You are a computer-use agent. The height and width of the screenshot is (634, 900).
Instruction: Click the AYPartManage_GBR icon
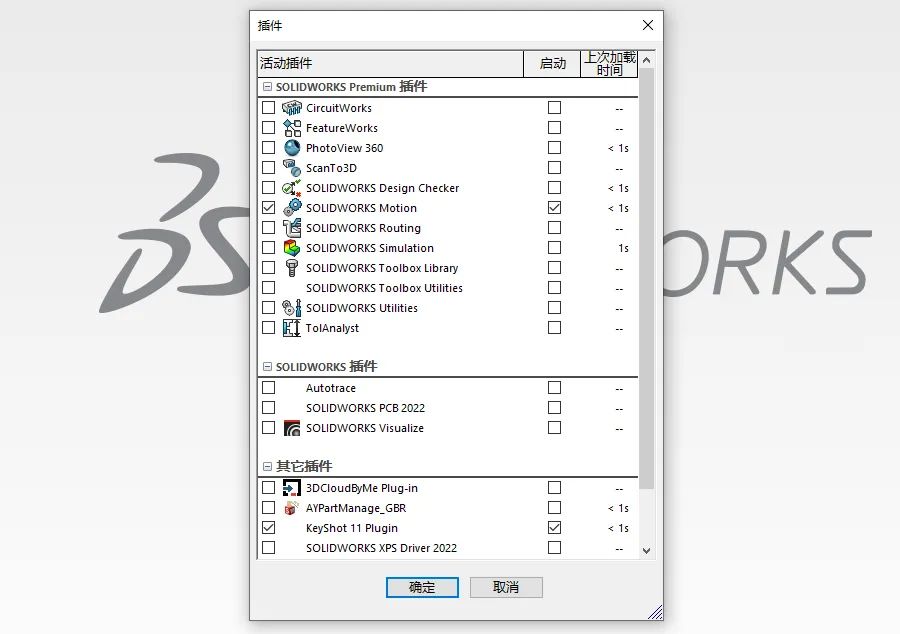click(x=292, y=508)
